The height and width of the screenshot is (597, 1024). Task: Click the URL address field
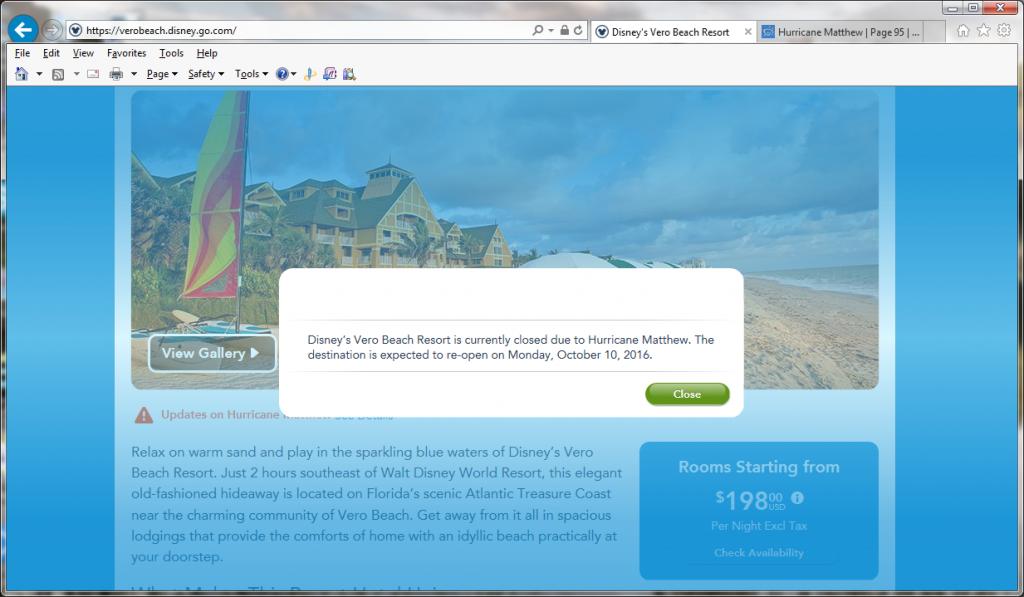[300, 31]
